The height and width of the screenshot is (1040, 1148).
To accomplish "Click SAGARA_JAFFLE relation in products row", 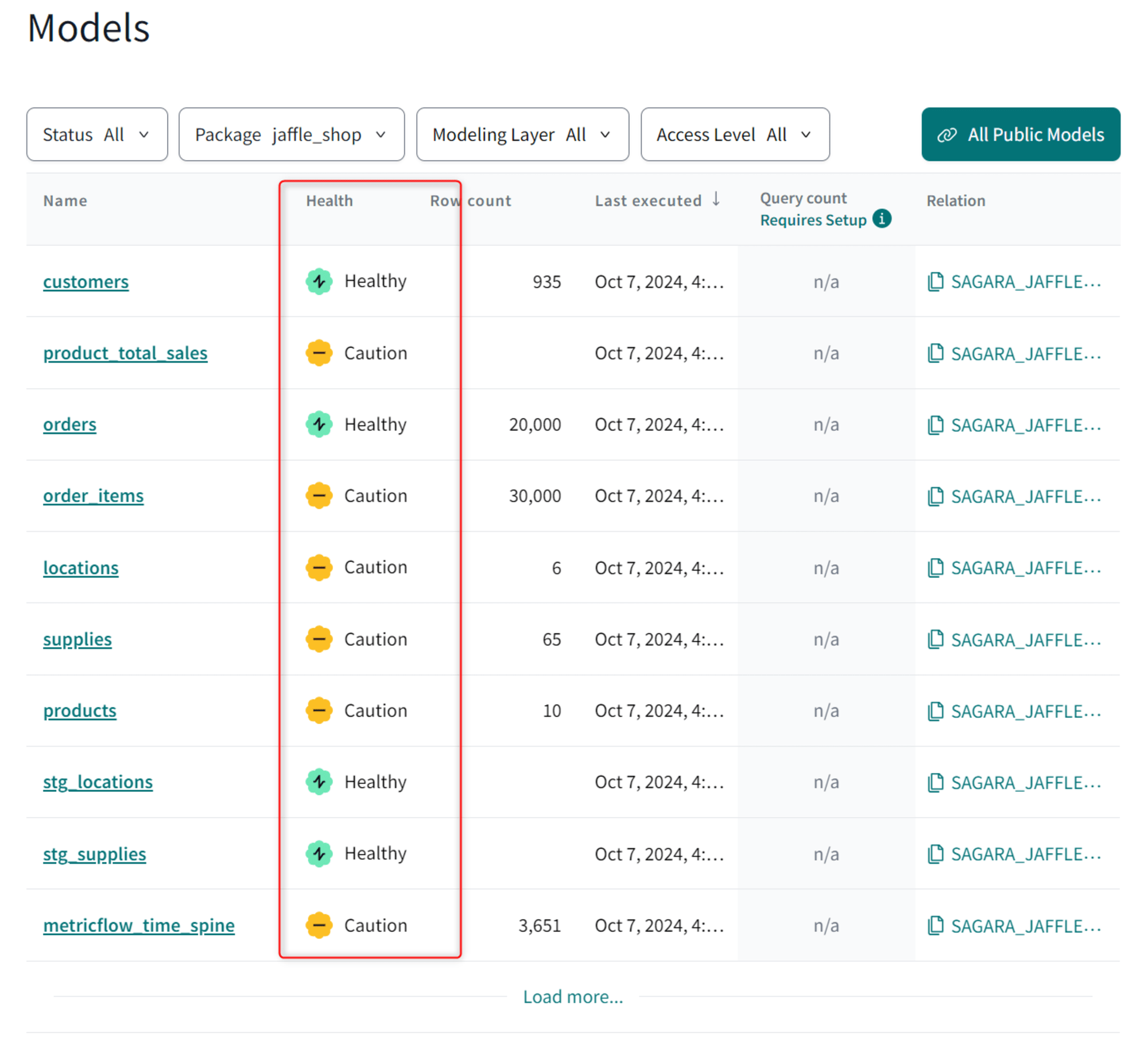I will [1026, 711].
